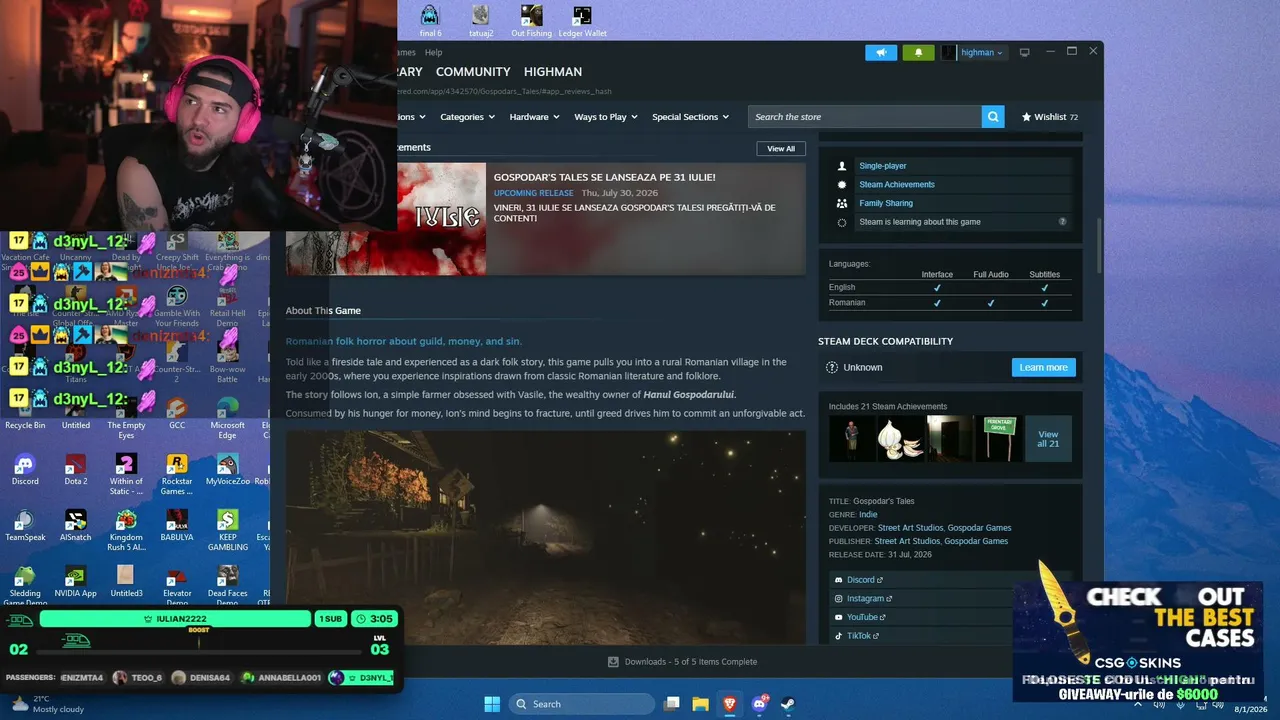The image size is (1280, 720).
Task: Open the announcement IULIE thumbnail image
Action: pos(441,219)
